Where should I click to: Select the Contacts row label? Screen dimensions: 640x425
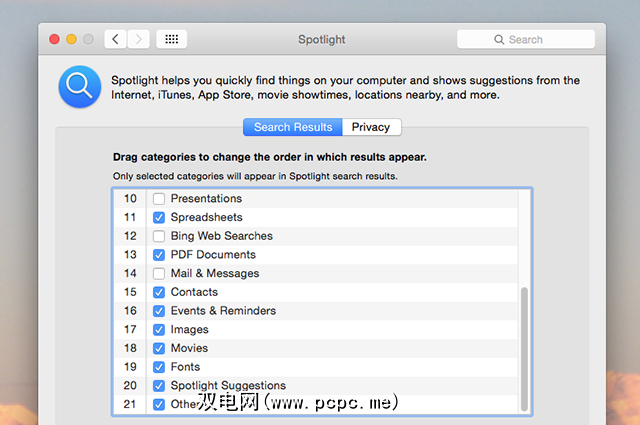click(x=194, y=292)
